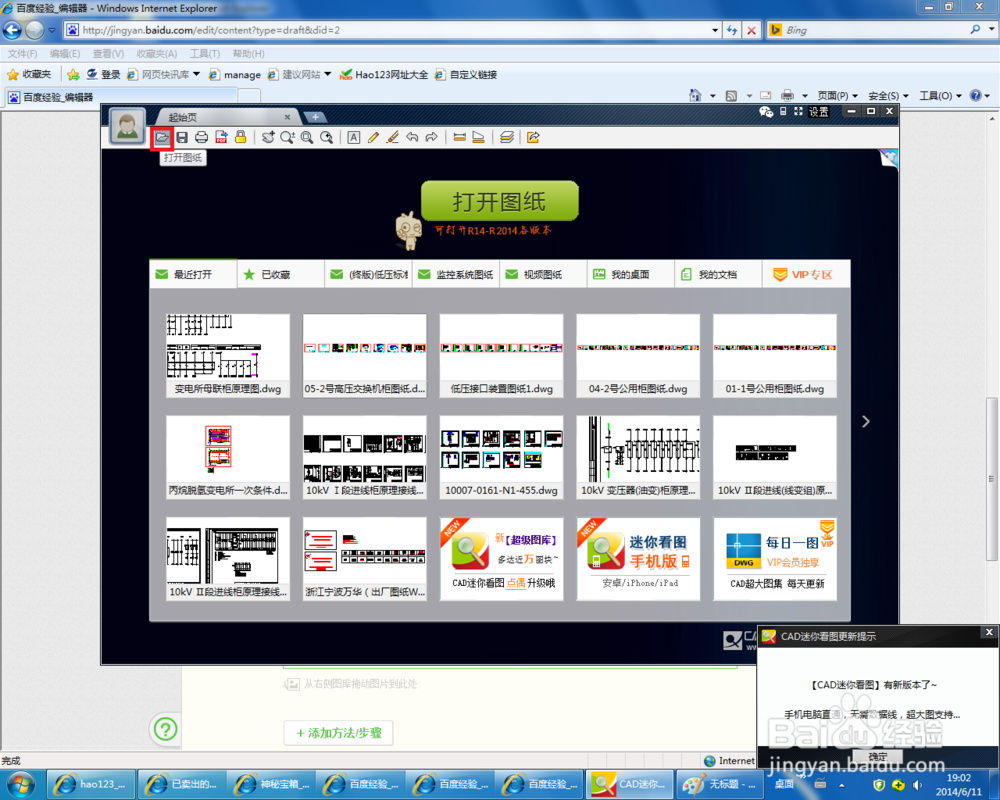1000x800 pixels.
Task: Select the area measure tool
Action: pyautogui.click(x=478, y=137)
